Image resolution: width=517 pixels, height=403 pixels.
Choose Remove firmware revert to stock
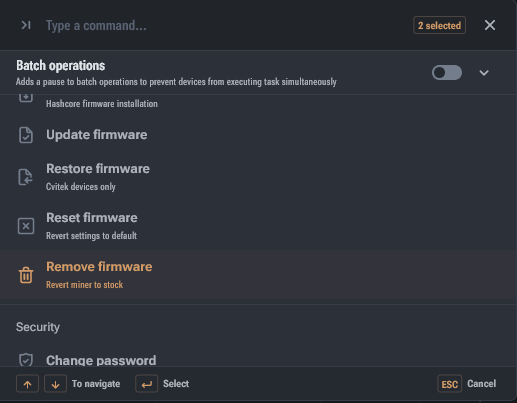(x=258, y=275)
